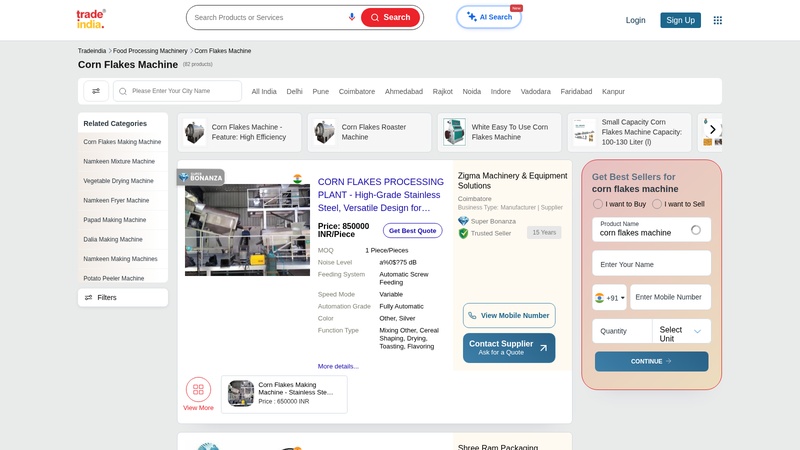Focus the Enter Mobile Number field

pos(670,297)
